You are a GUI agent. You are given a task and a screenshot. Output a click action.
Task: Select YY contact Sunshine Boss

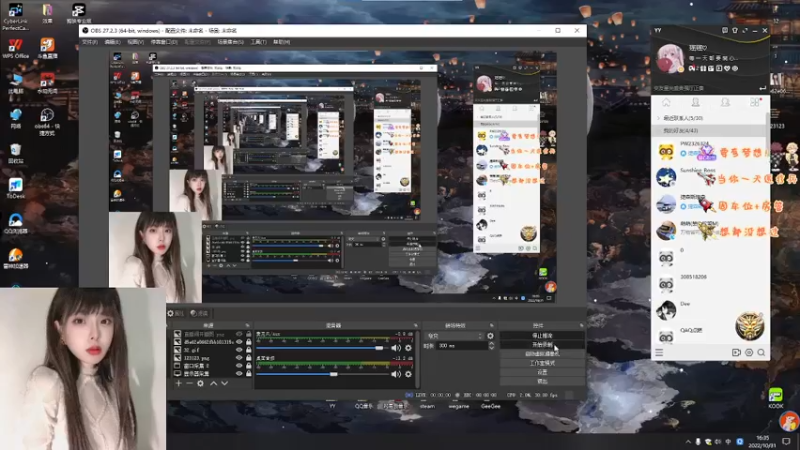point(709,177)
